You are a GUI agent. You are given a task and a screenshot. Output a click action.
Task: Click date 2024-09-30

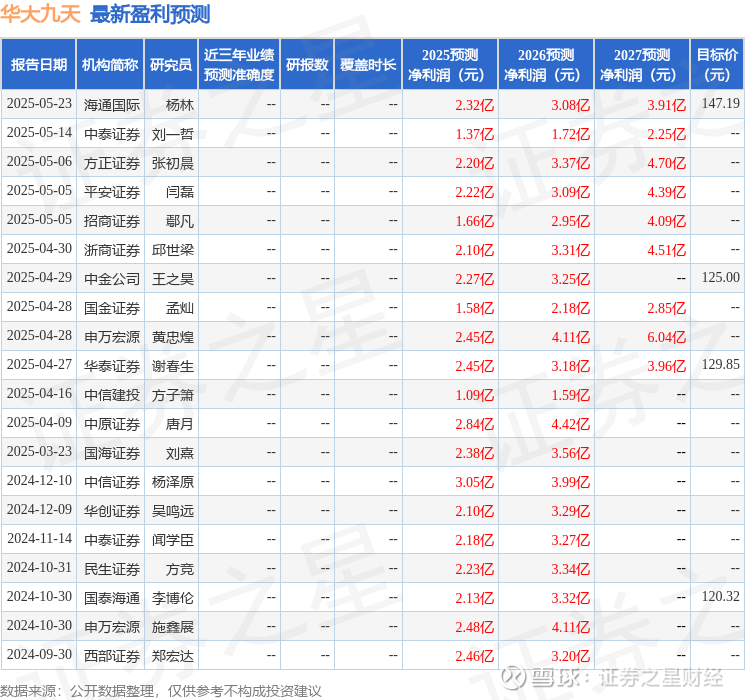tap(39, 654)
